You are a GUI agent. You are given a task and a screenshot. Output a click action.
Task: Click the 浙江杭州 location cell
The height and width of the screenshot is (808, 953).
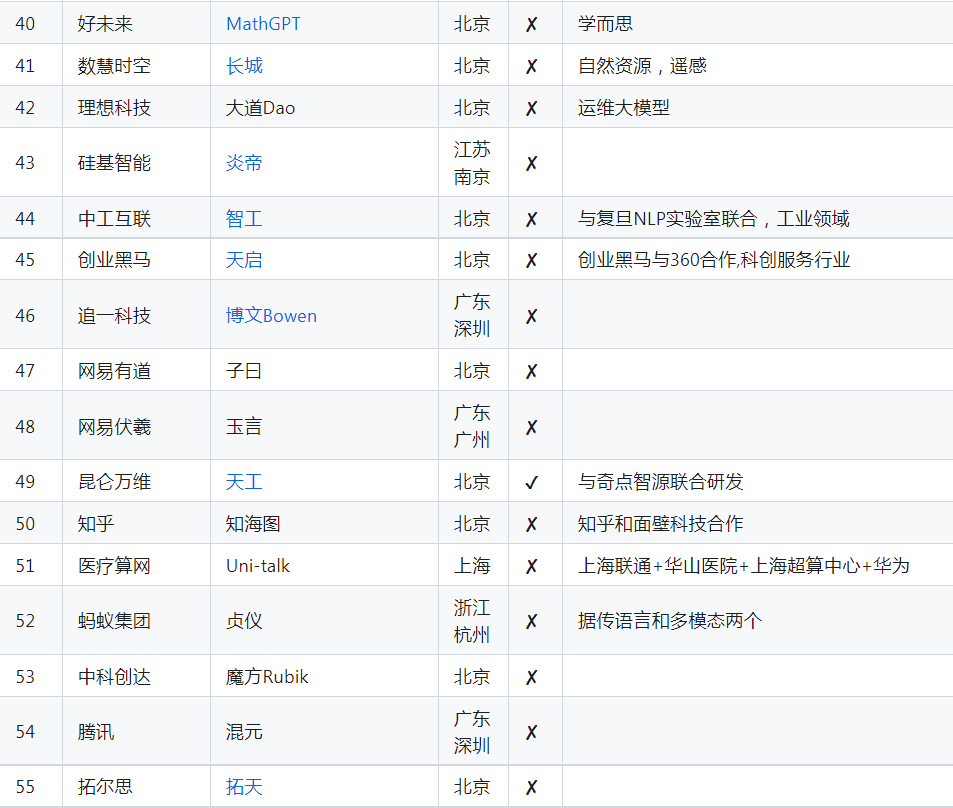[x=472, y=621]
